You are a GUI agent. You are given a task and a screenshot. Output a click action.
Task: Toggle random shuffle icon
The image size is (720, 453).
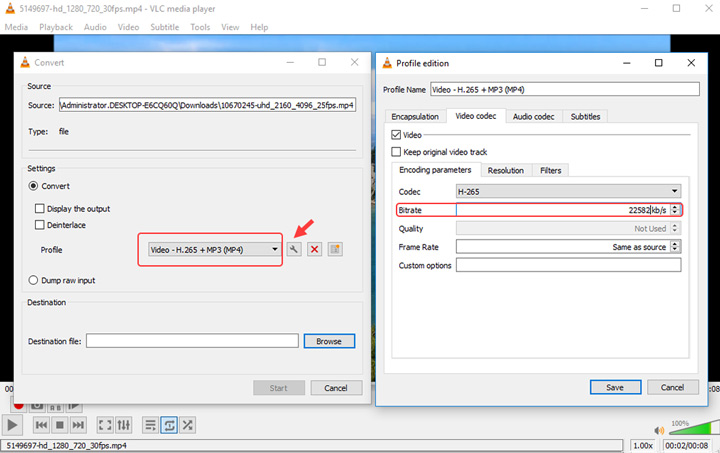click(x=187, y=425)
